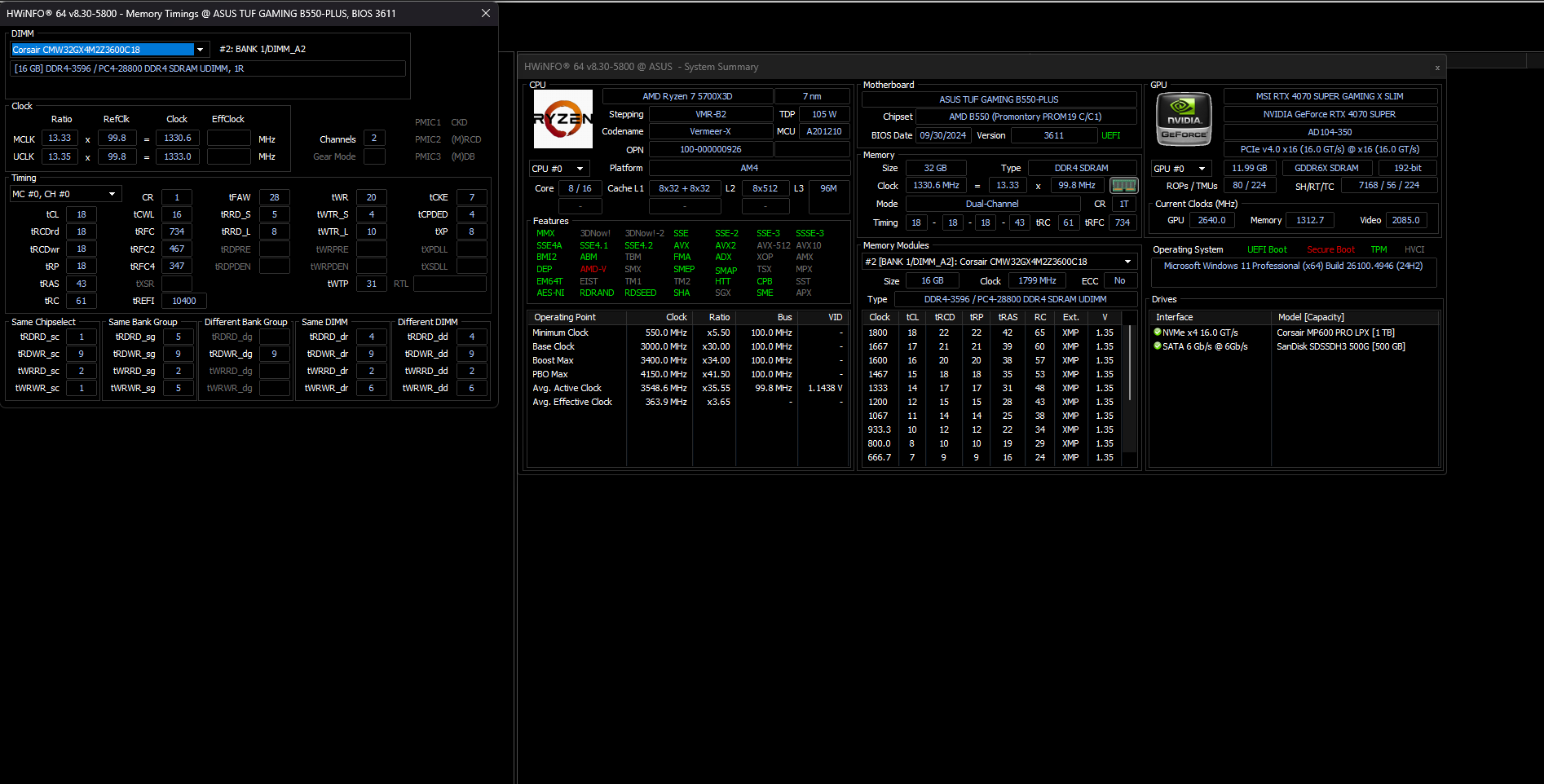Click the tREFI value 10400
This screenshot has width=1544, height=784.
(184, 301)
